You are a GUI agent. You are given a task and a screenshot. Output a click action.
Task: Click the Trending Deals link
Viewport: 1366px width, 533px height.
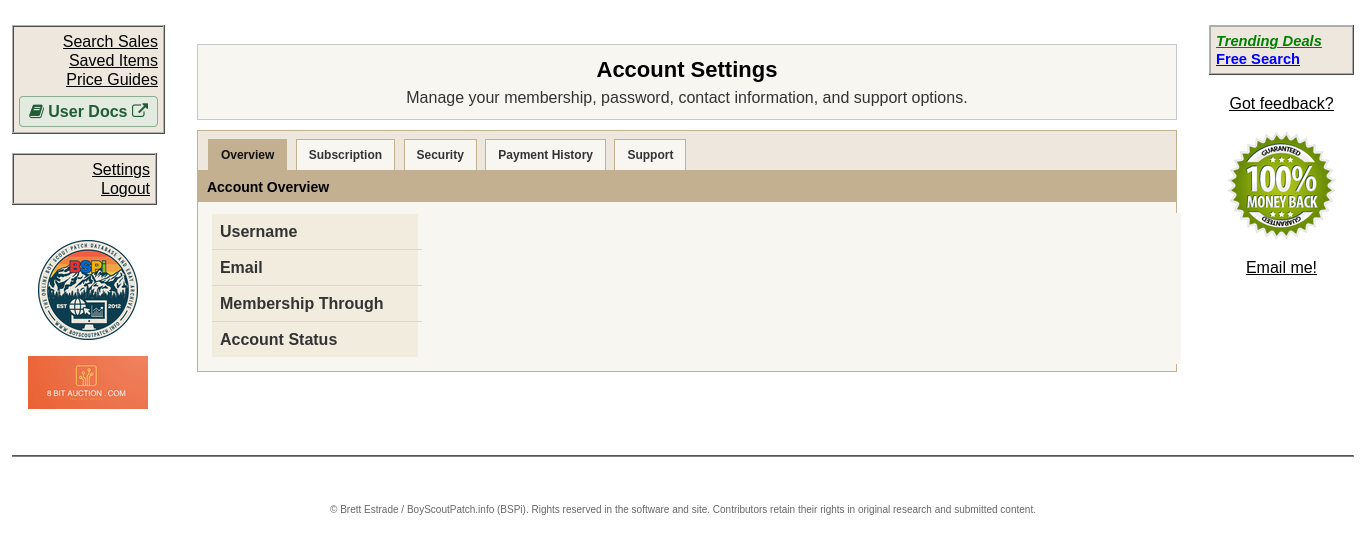point(1269,41)
